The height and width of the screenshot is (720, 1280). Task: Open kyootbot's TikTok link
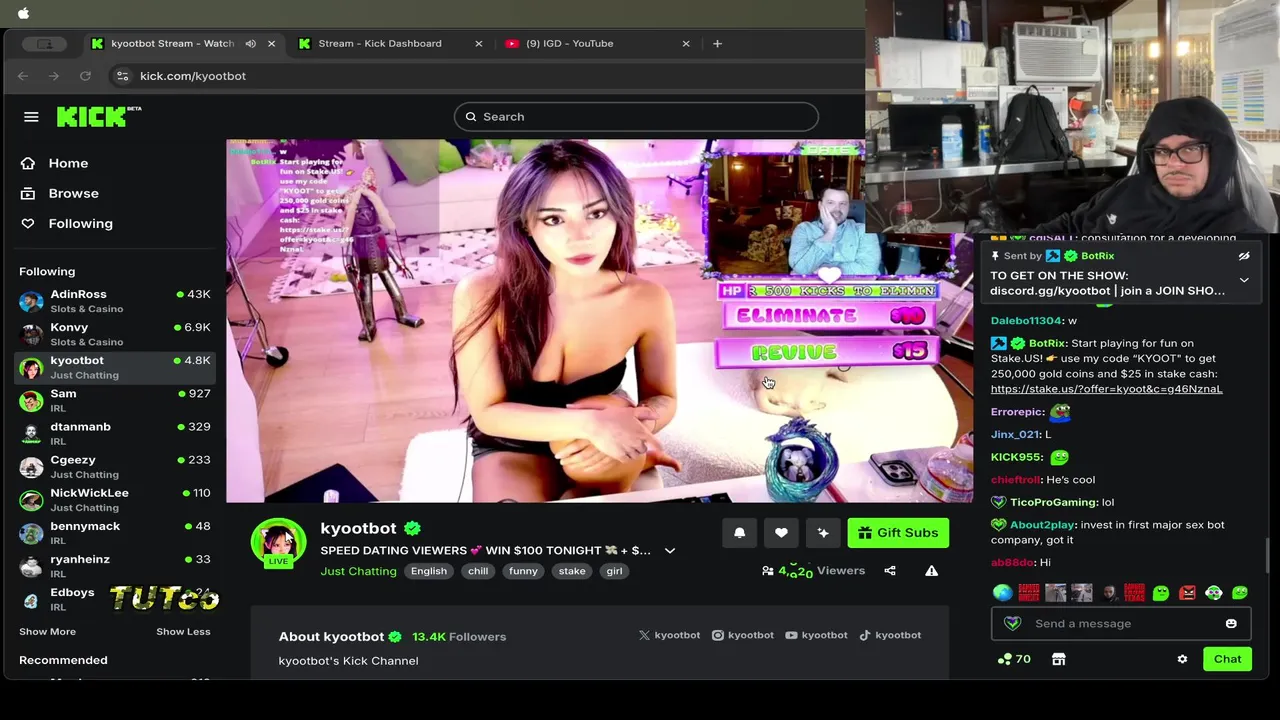[x=890, y=635]
